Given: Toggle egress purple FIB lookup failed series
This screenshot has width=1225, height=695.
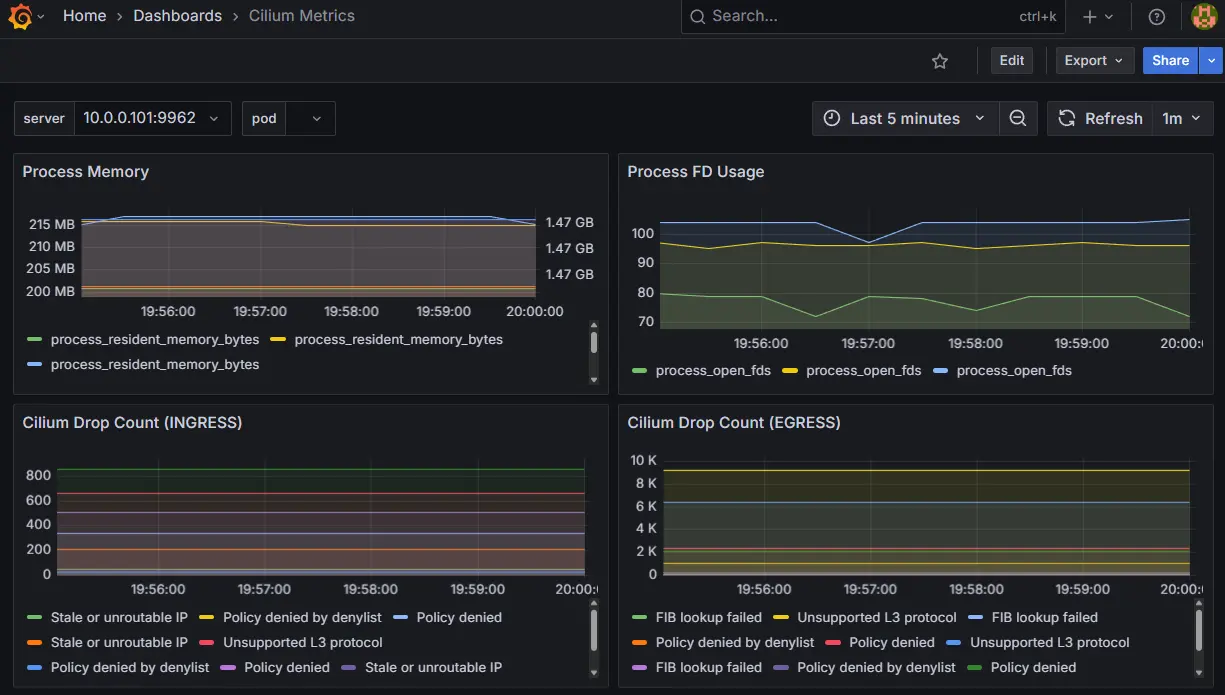Looking at the screenshot, I should tap(709, 668).
